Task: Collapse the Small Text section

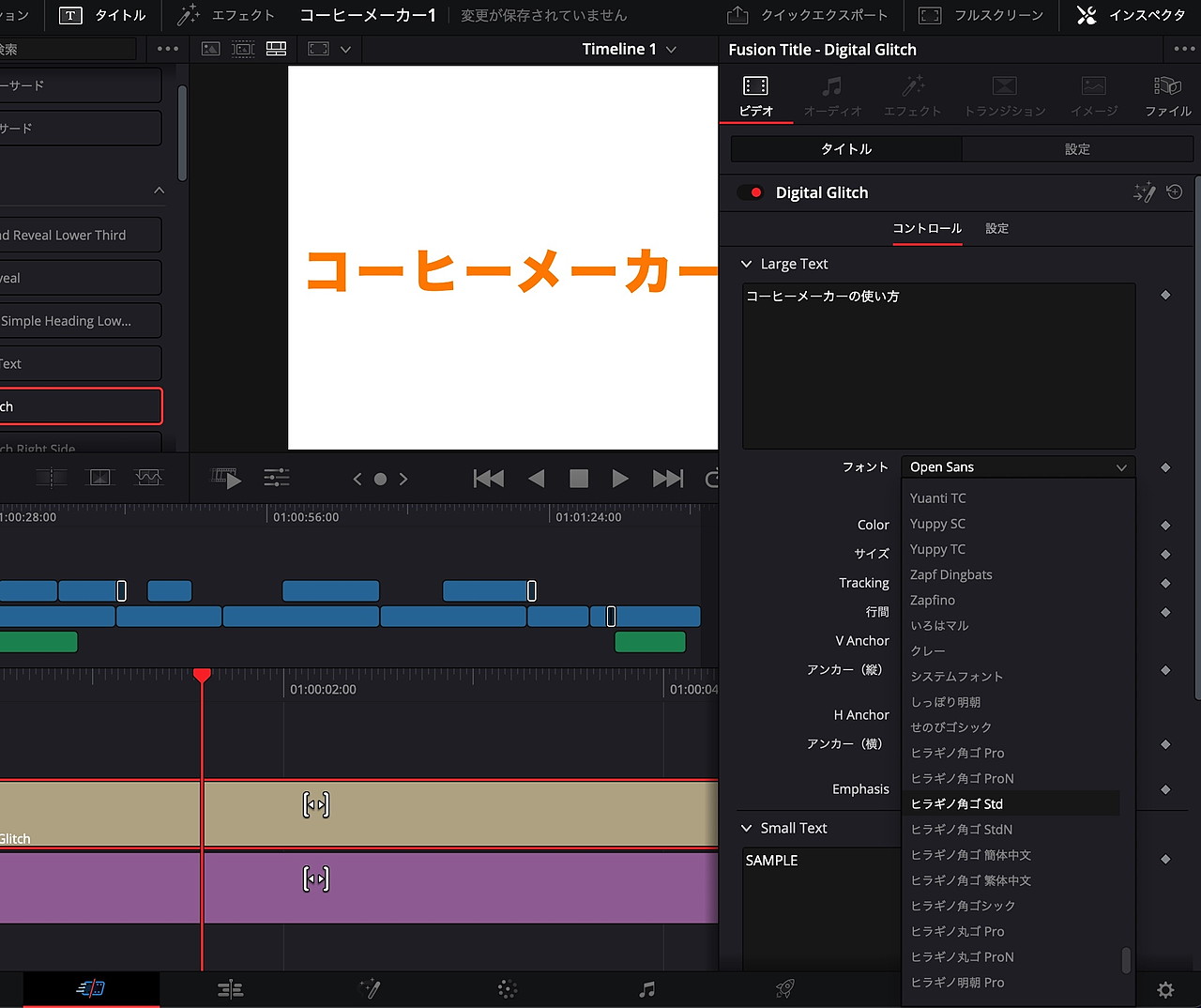Action: tap(746, 828)
